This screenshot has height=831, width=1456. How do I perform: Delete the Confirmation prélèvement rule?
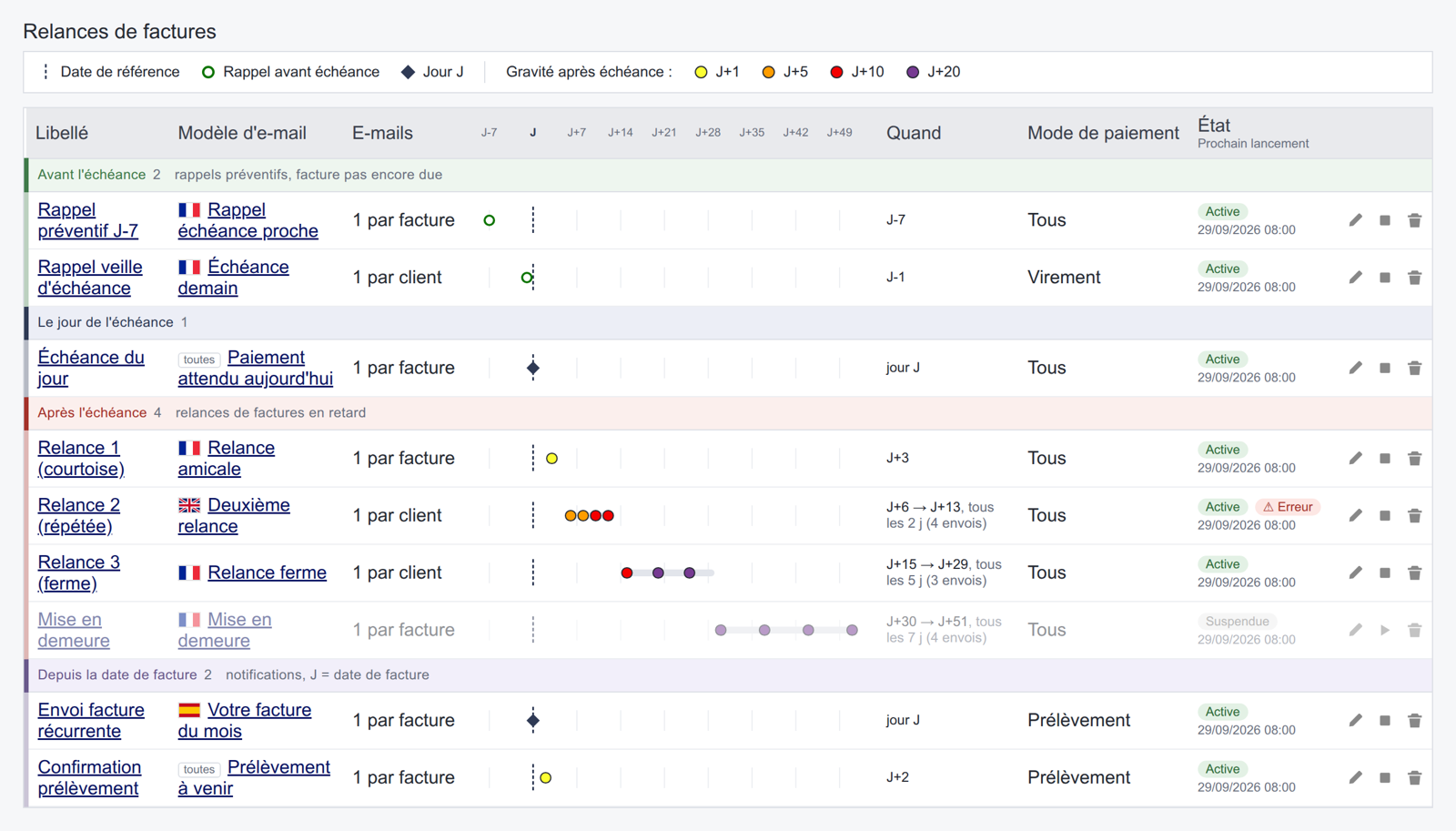pos(1414,777)
